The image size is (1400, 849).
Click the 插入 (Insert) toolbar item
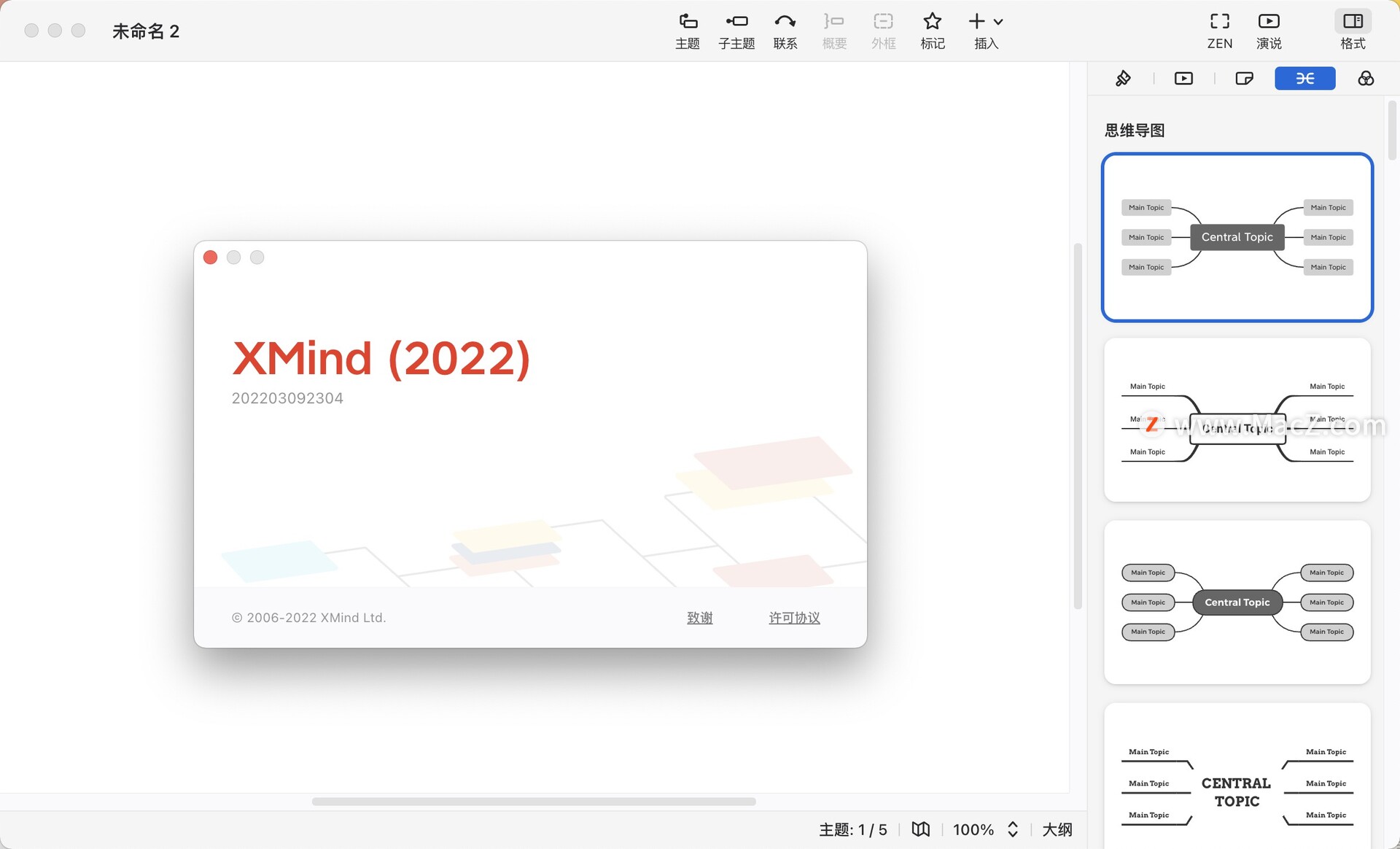(x=985, y=30)
